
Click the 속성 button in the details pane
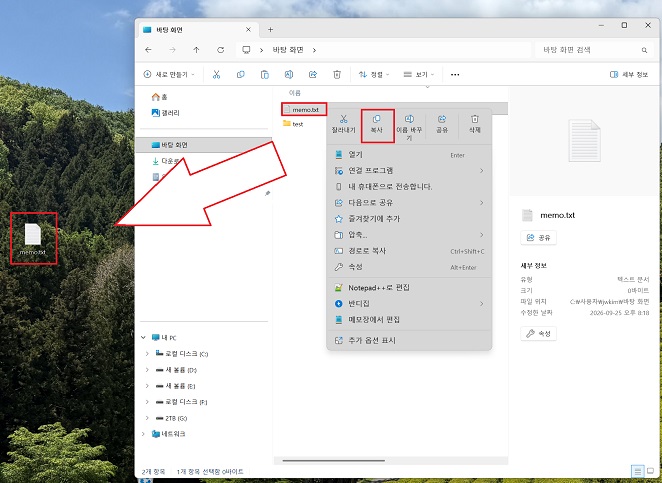tap(538, 334)
